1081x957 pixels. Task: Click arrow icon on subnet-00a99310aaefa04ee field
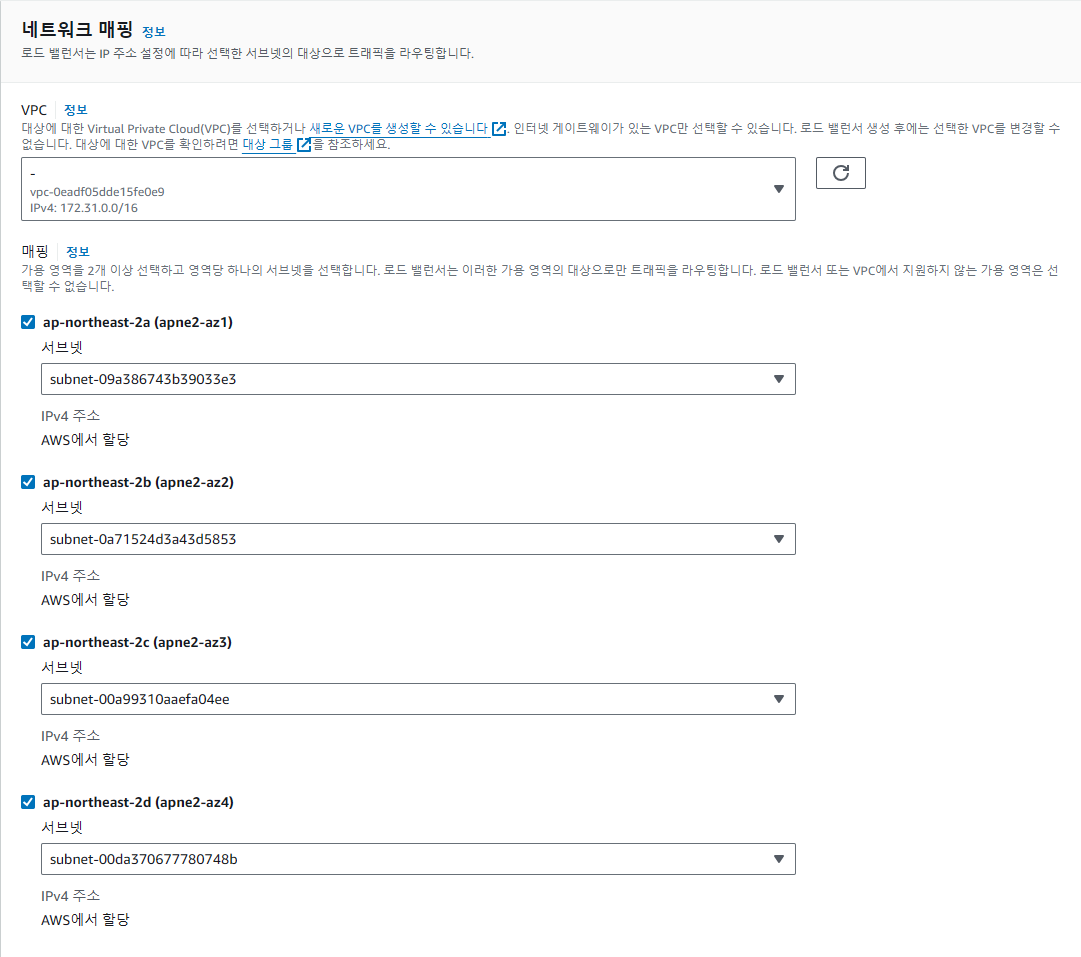click(778, 699)
